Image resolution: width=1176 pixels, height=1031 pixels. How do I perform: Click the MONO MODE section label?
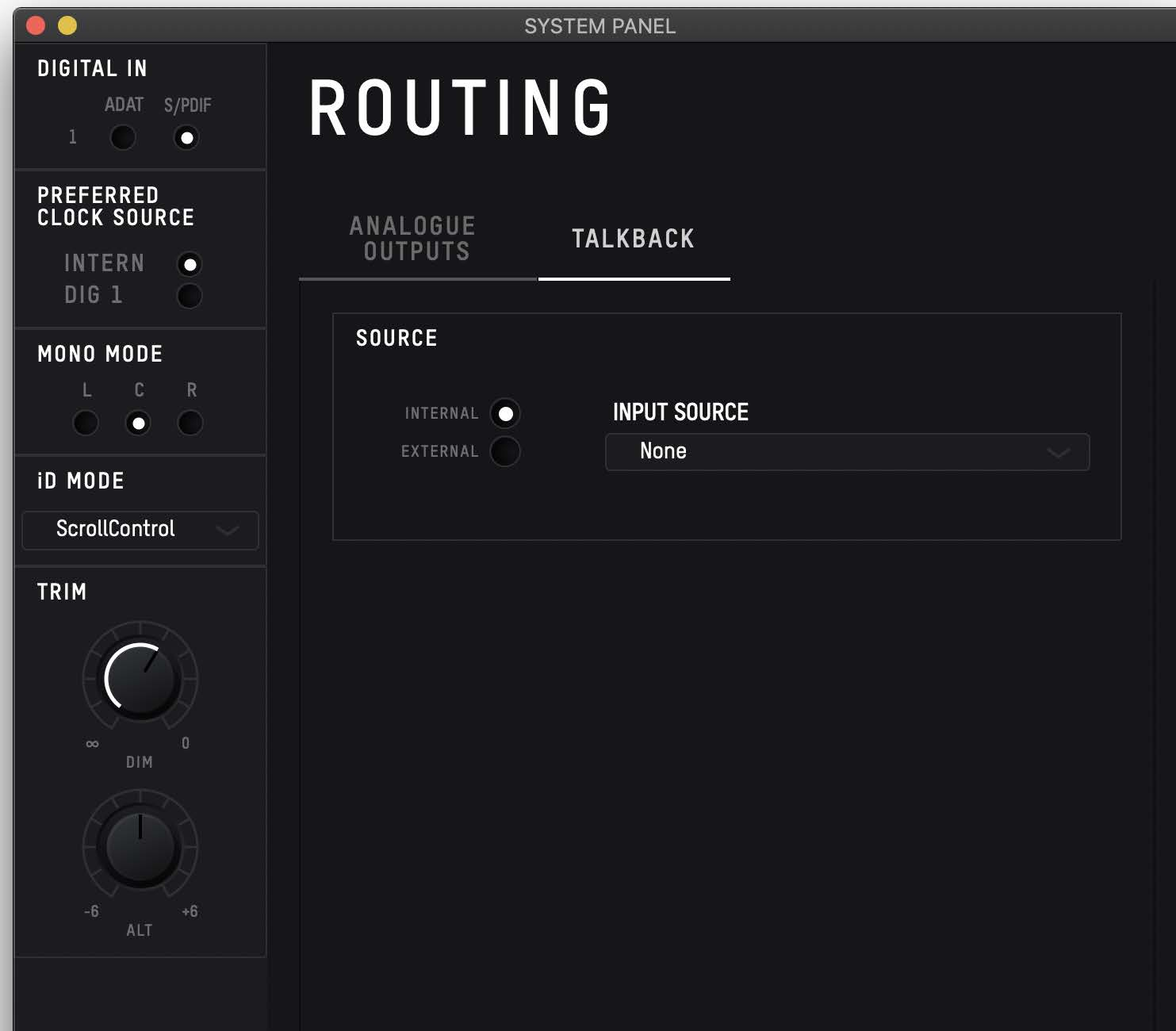point(100,354)
